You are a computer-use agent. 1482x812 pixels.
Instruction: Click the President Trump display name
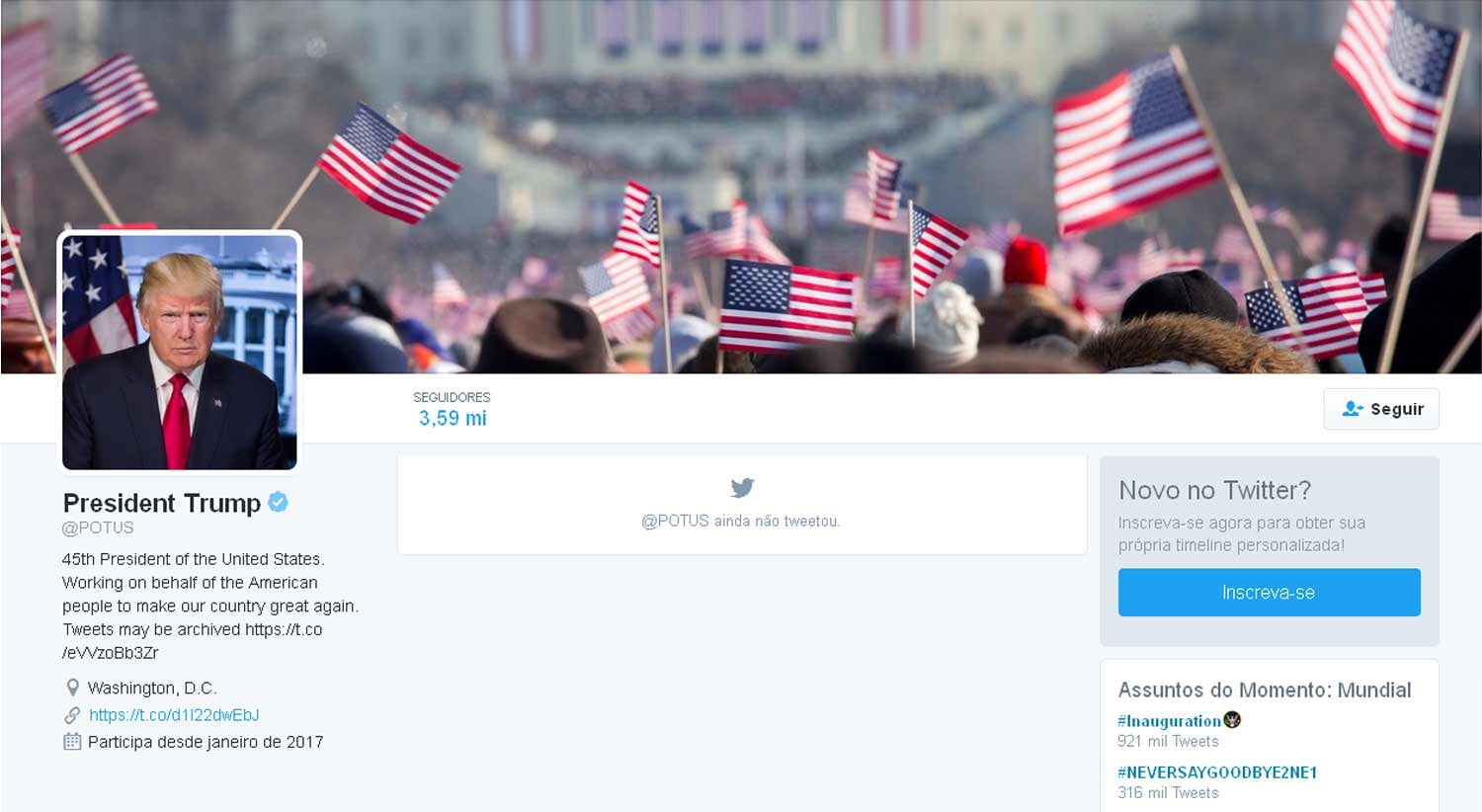pyautogui.click(x=162, y=503)
